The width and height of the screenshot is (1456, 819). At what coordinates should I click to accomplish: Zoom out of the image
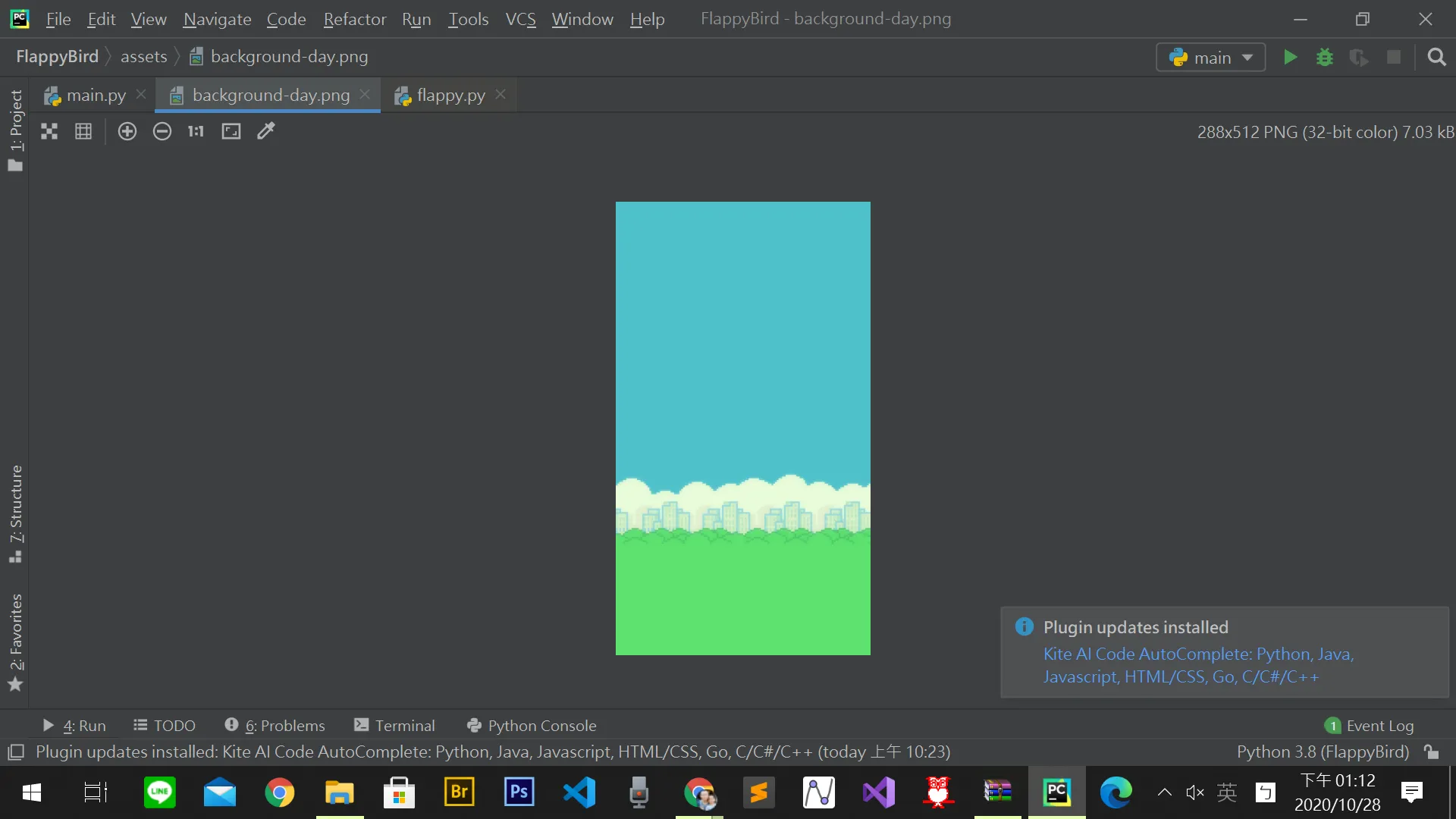click(162, 131)
